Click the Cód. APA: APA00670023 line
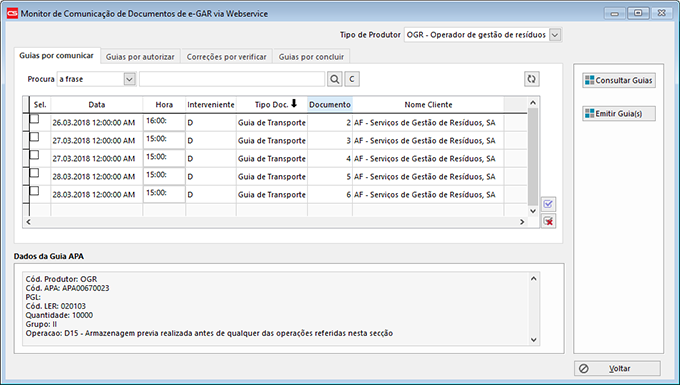Screen dimensions: 680x385 click(x=67, y=288)
